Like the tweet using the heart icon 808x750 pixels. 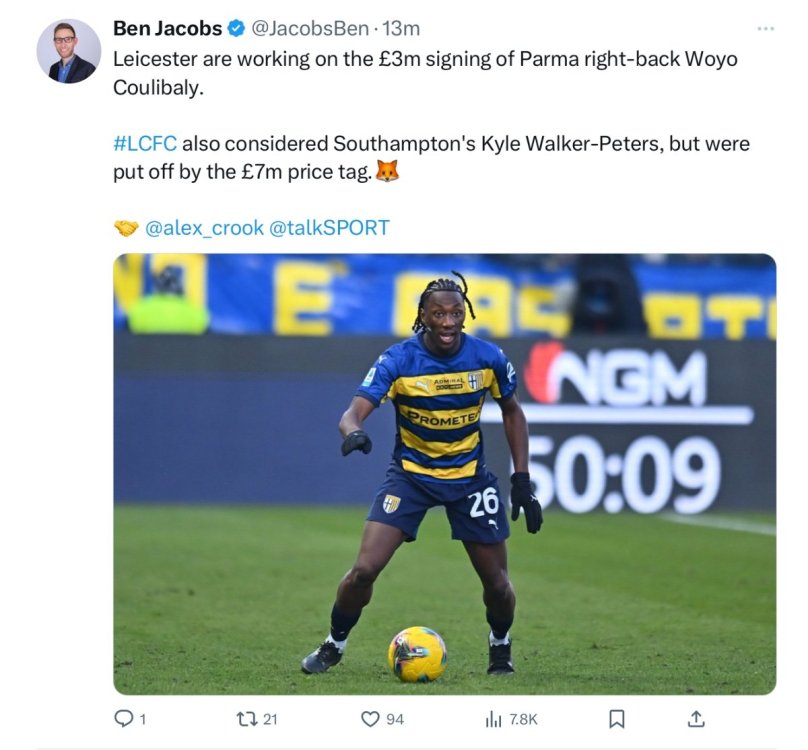(x=369, y=719)
